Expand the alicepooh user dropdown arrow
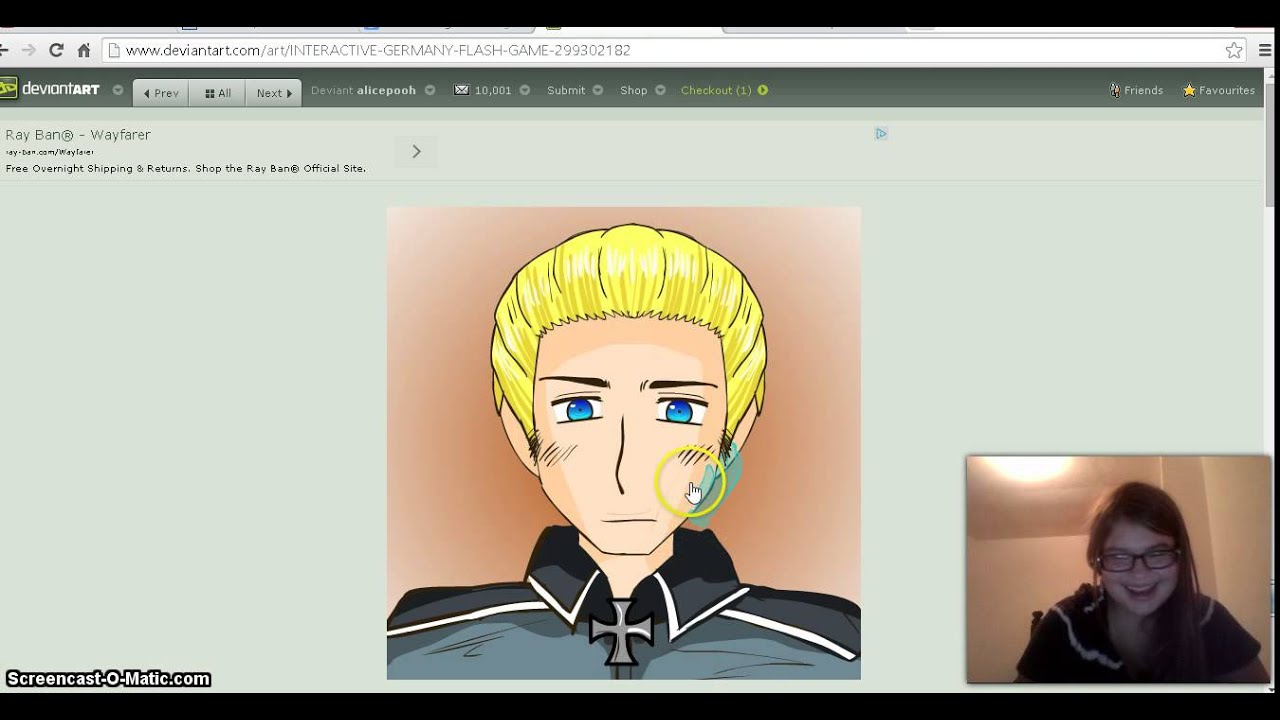This screenshot has width=1280, height=720. pyautogui.click(x=430, y=90)
